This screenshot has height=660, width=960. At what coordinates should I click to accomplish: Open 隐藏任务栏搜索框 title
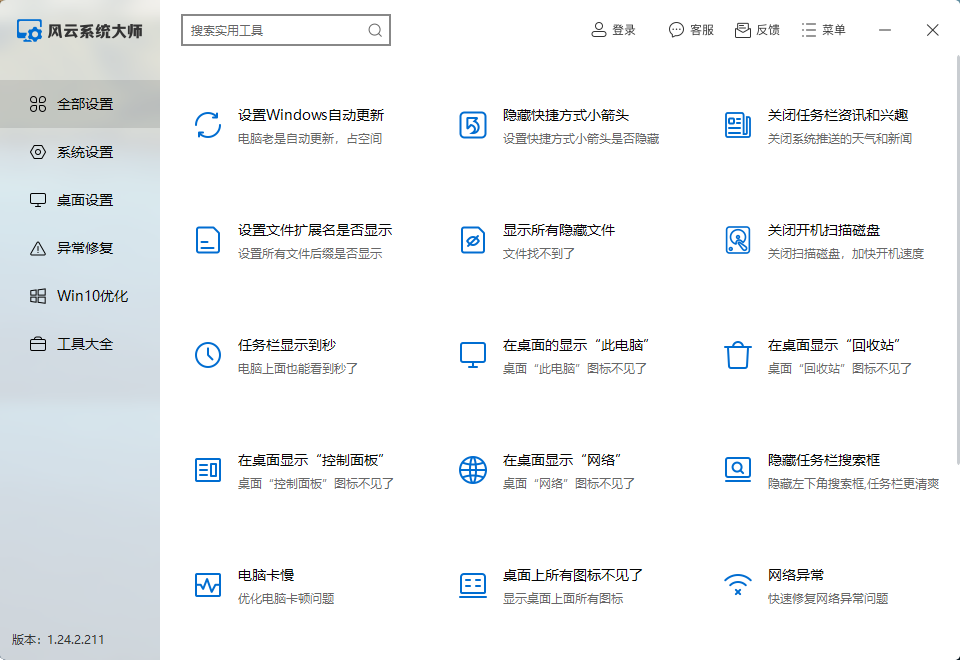click(x=824, y=460)
